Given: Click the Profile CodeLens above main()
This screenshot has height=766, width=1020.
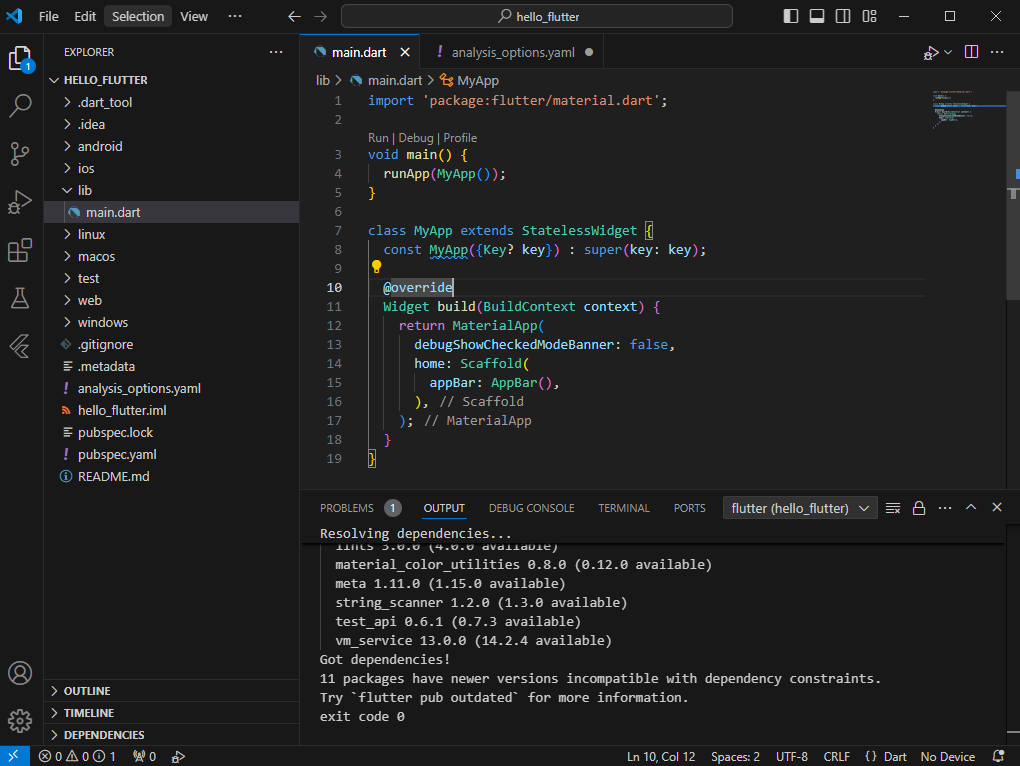Looking at the screenshot, I should 460,138.
